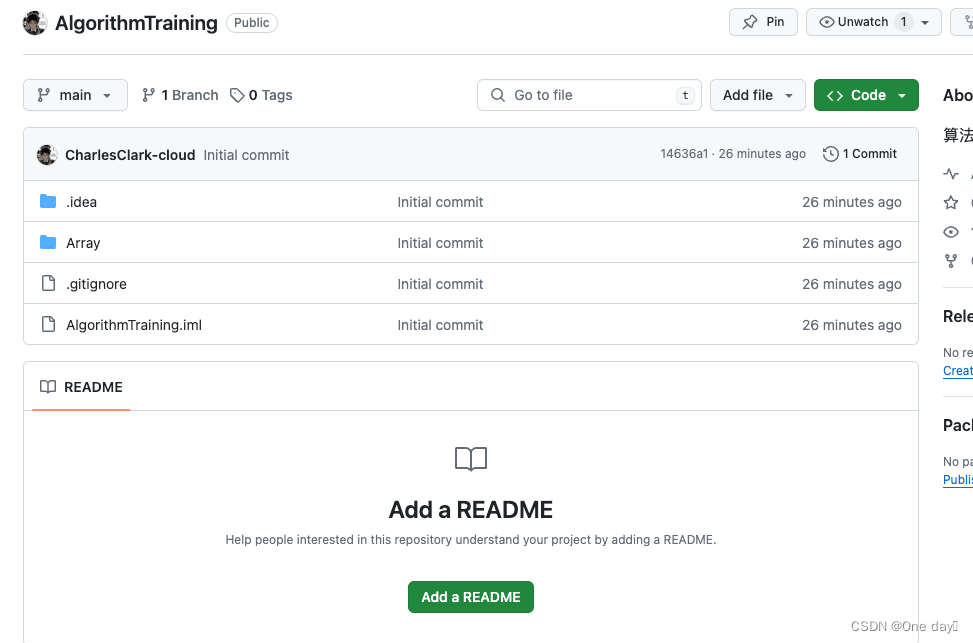973x643 pixels.
Task: Click 26 minutes ago in Array row
Action: pyautogui.click(x=851, y=243)
